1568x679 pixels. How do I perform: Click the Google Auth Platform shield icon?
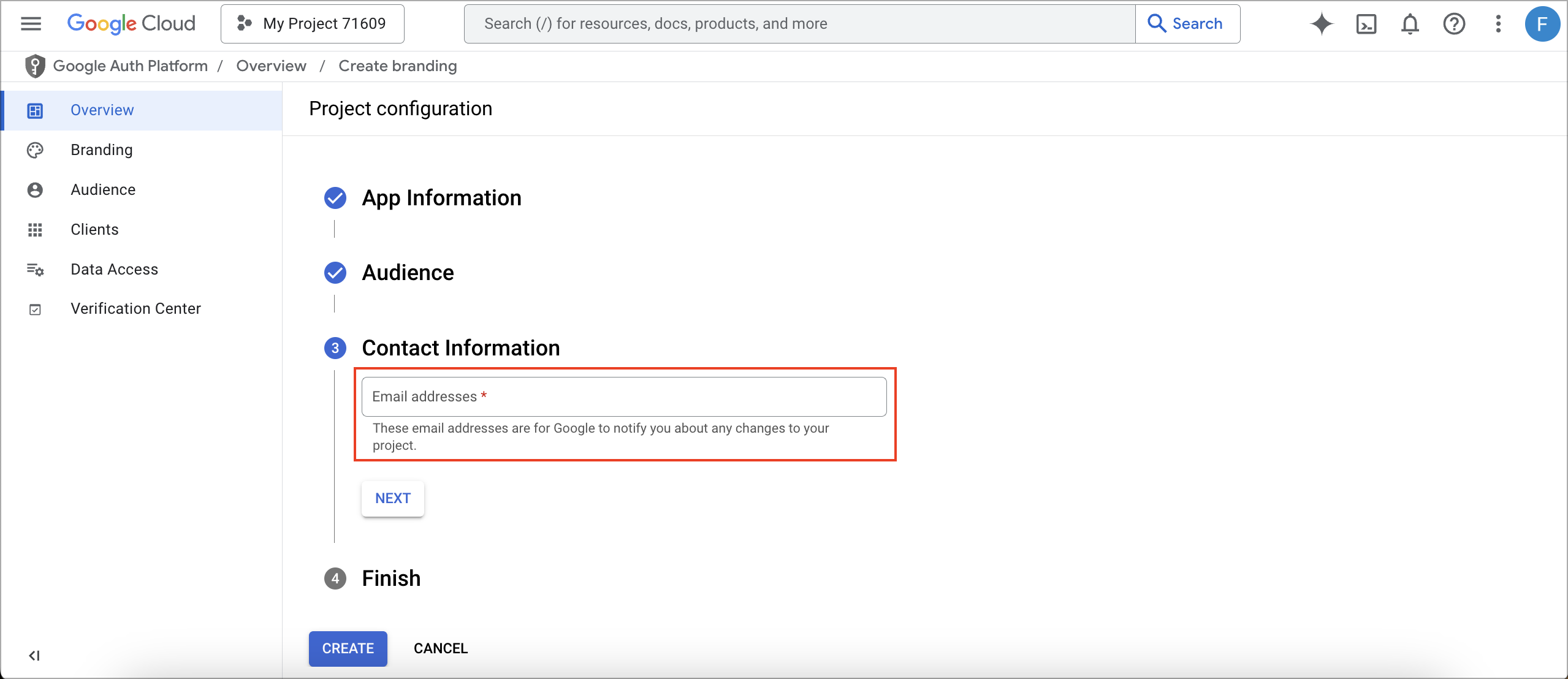[35, 66]
